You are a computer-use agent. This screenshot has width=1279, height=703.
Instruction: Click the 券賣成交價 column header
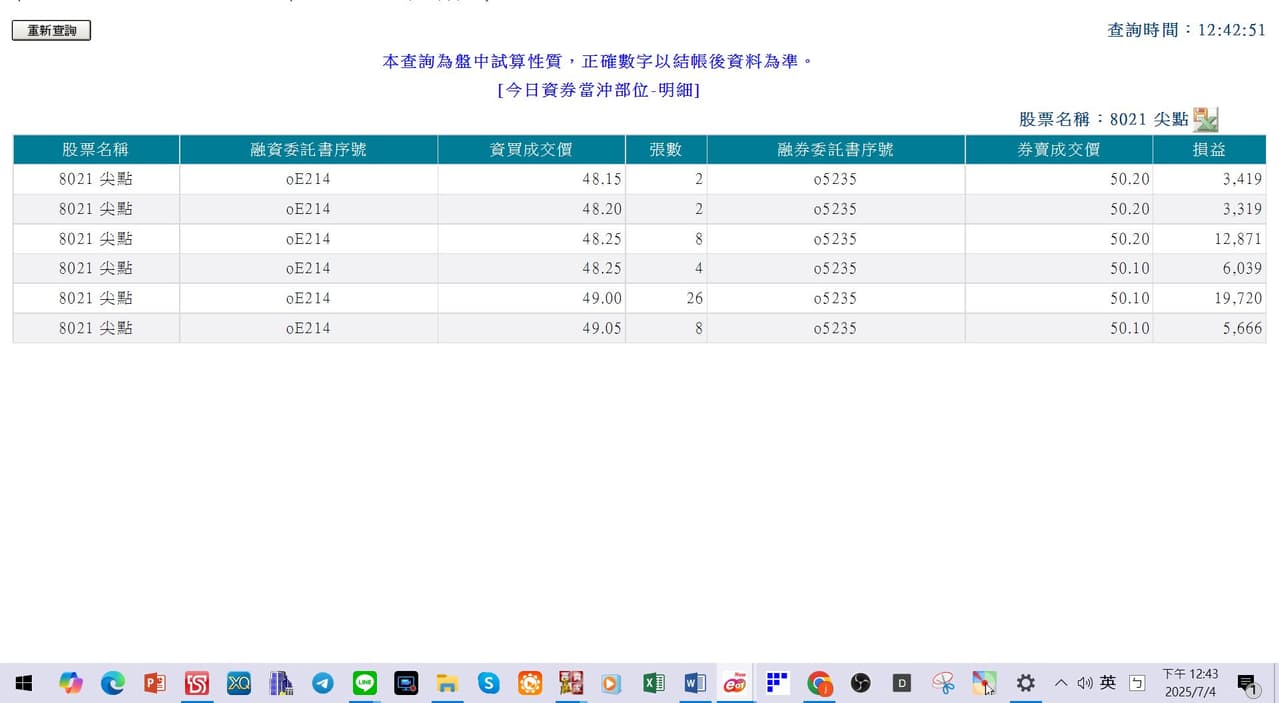coord(1059,150)
